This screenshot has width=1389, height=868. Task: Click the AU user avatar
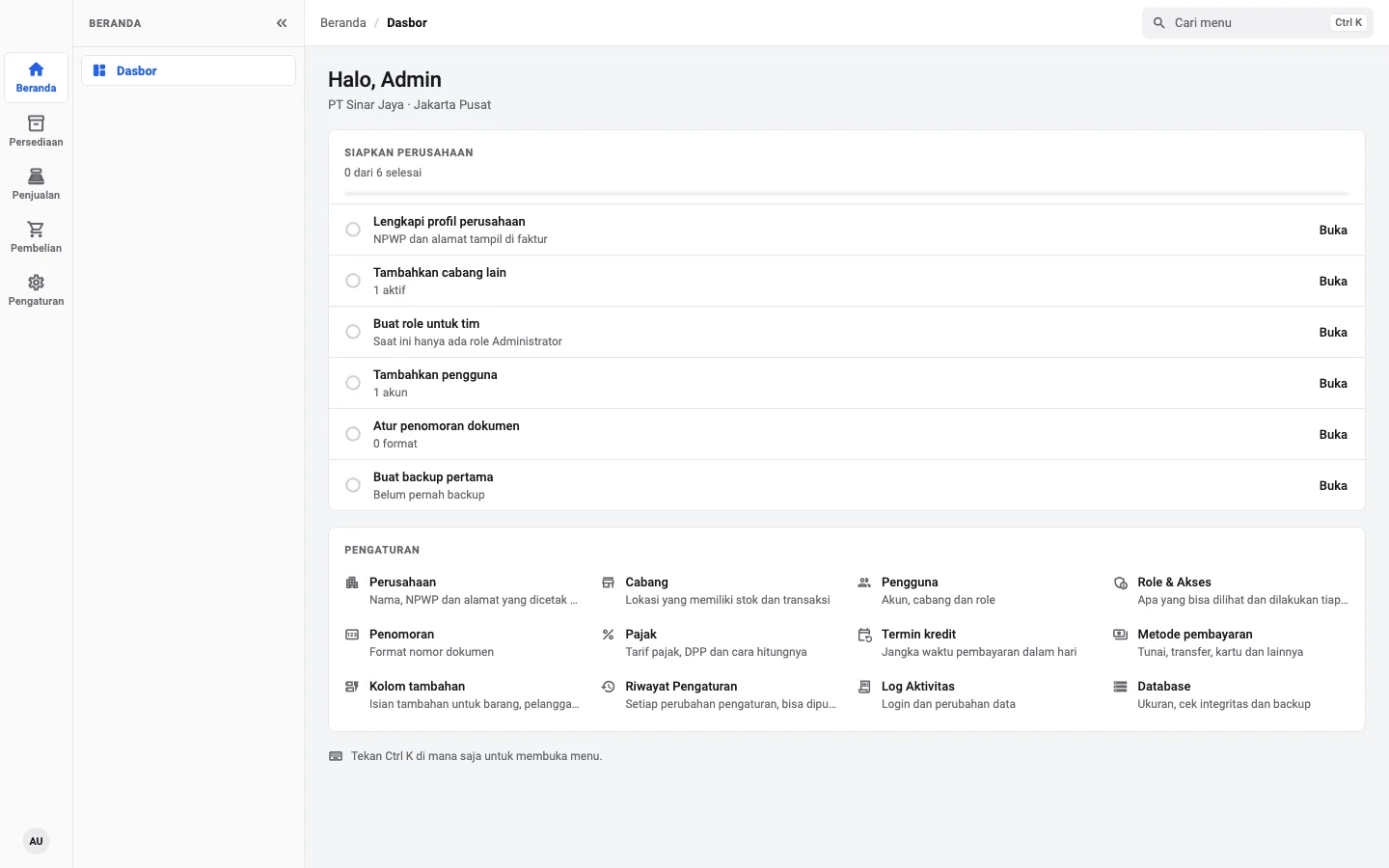(x=36, y=841)
